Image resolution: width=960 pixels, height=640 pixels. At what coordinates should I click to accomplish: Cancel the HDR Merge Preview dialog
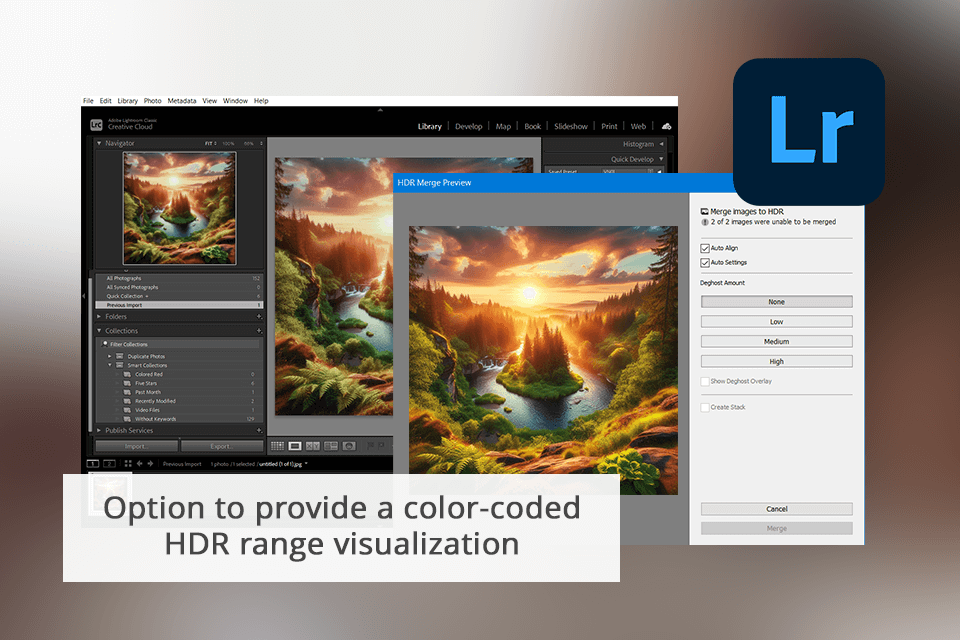point(776,509)
